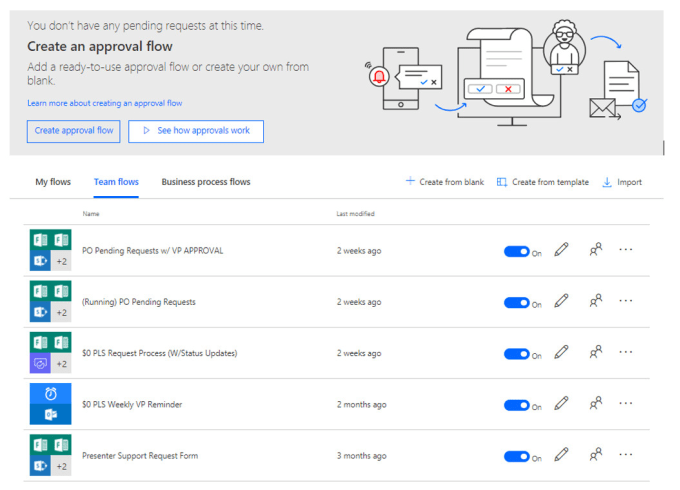Open more options for $0 PLS Weekly VP Reminder
This screenshot has width=680, height=490.
tap(626, 403)
